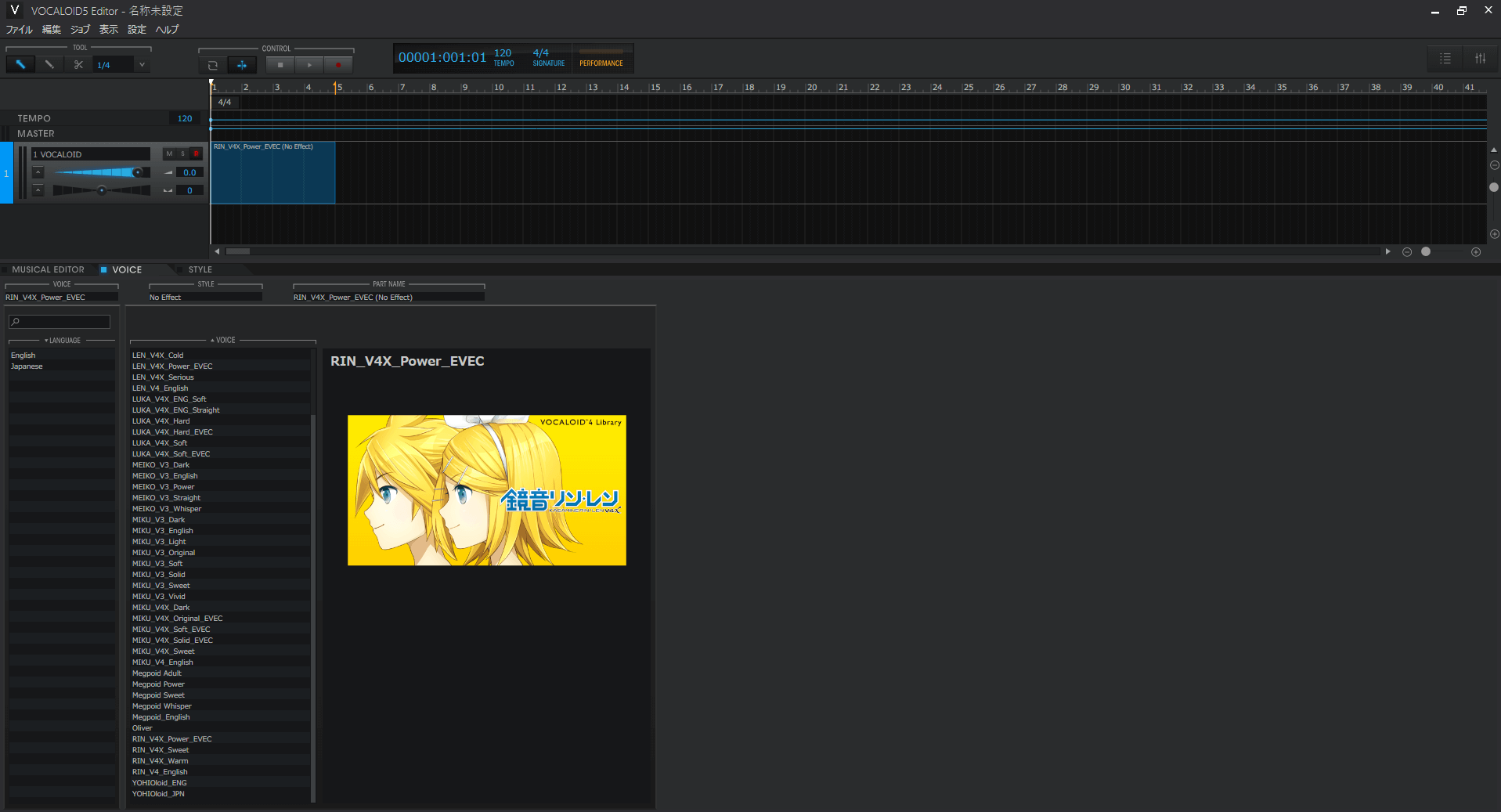Select RIN_V4X_Sweet from the voice list

pyautogui.click(x=160, y=749)
